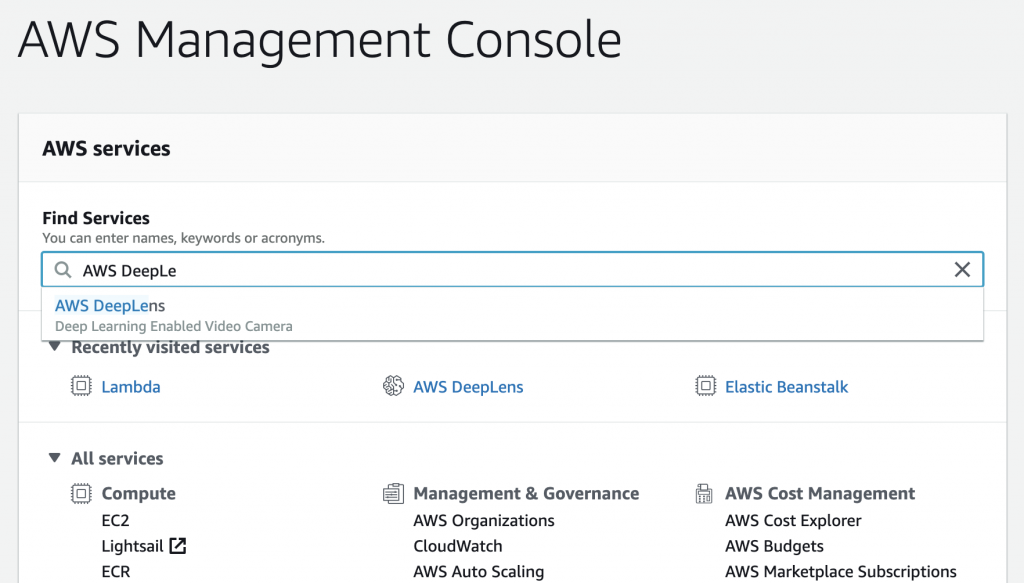This screenshot has width=1024, height=583.
Task: Open the ECR service
Action: click(x=116, y=571)
